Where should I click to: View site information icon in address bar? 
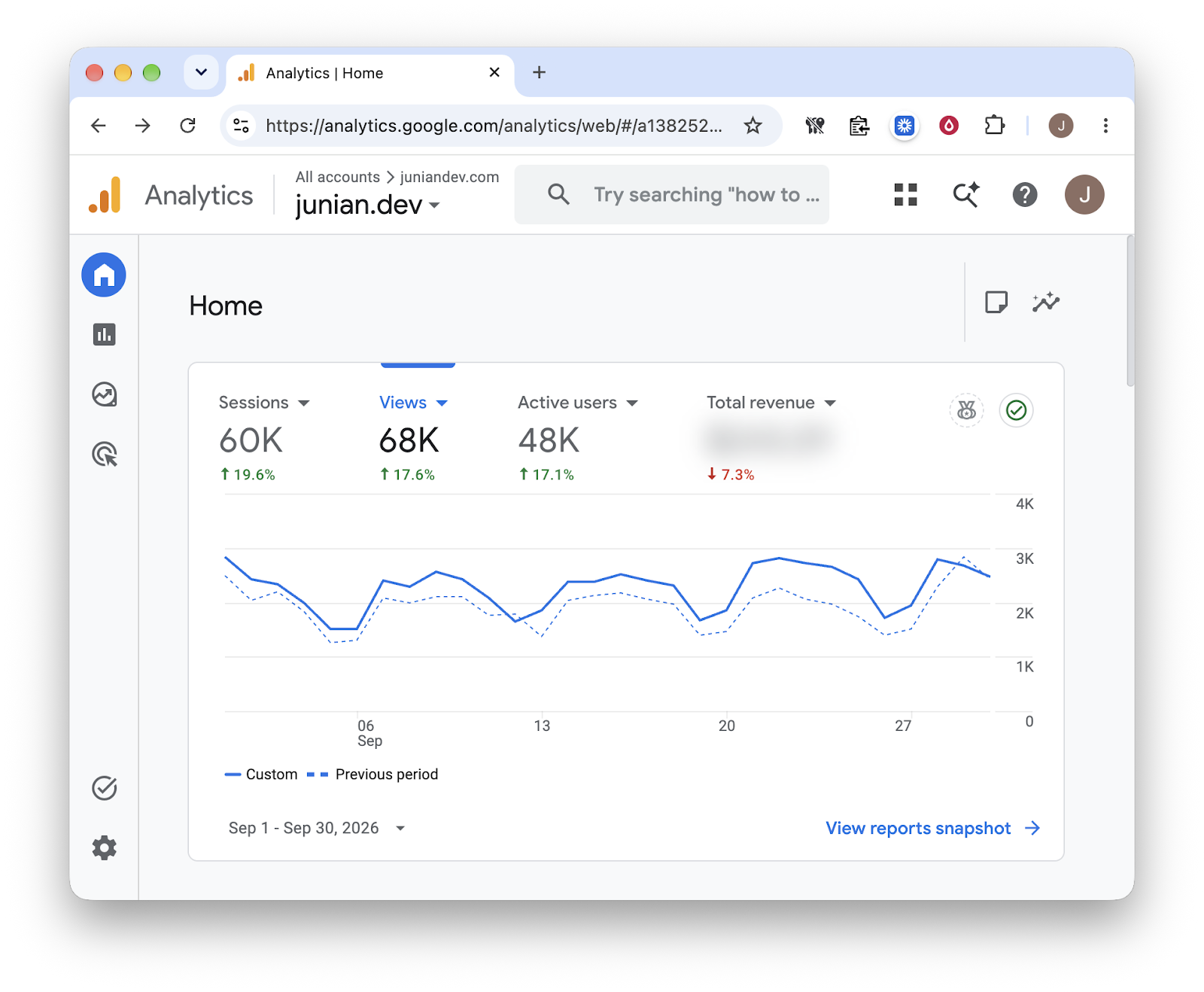[x=241, y=126]
